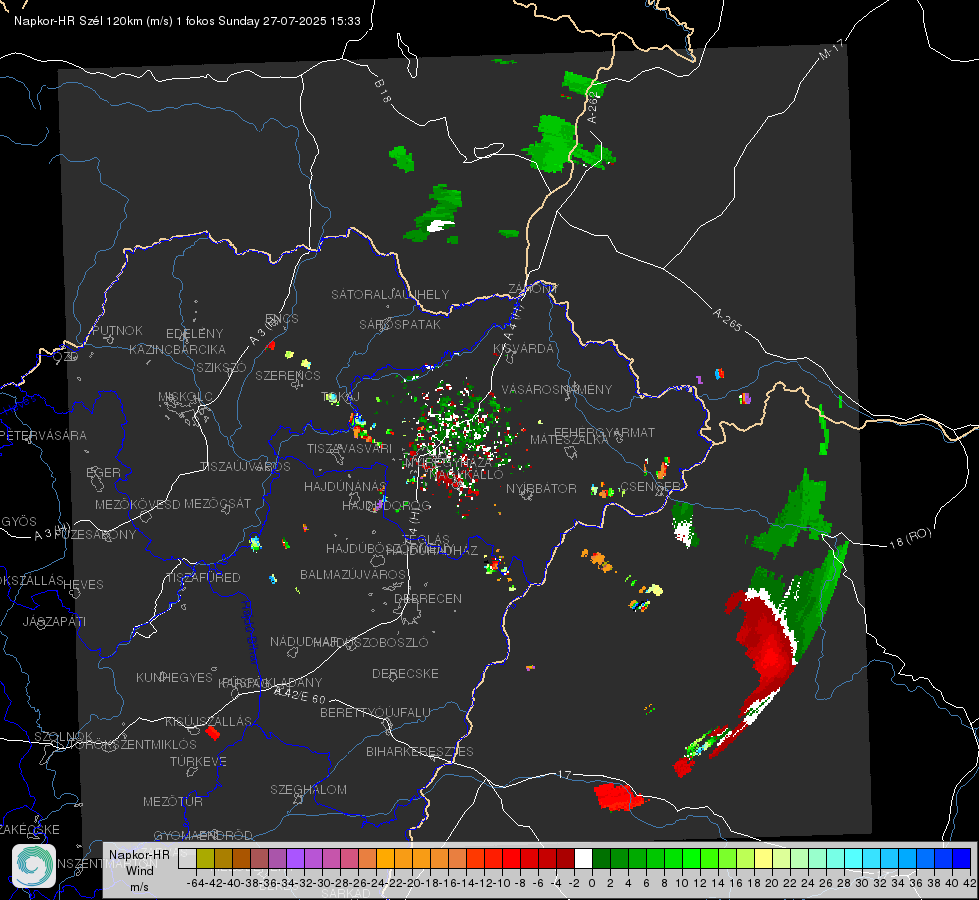Click the HEVES town label
The height and width of the screenshot is (900, 979).
click(84, 585)
